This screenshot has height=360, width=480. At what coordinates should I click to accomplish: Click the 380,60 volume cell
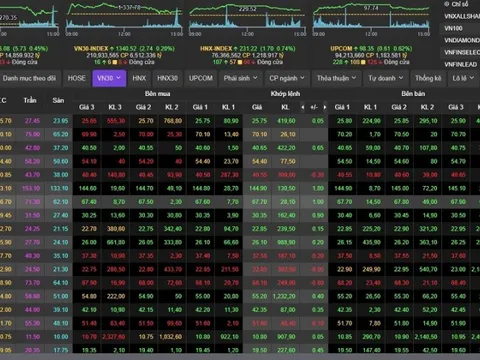click(116, 229)
